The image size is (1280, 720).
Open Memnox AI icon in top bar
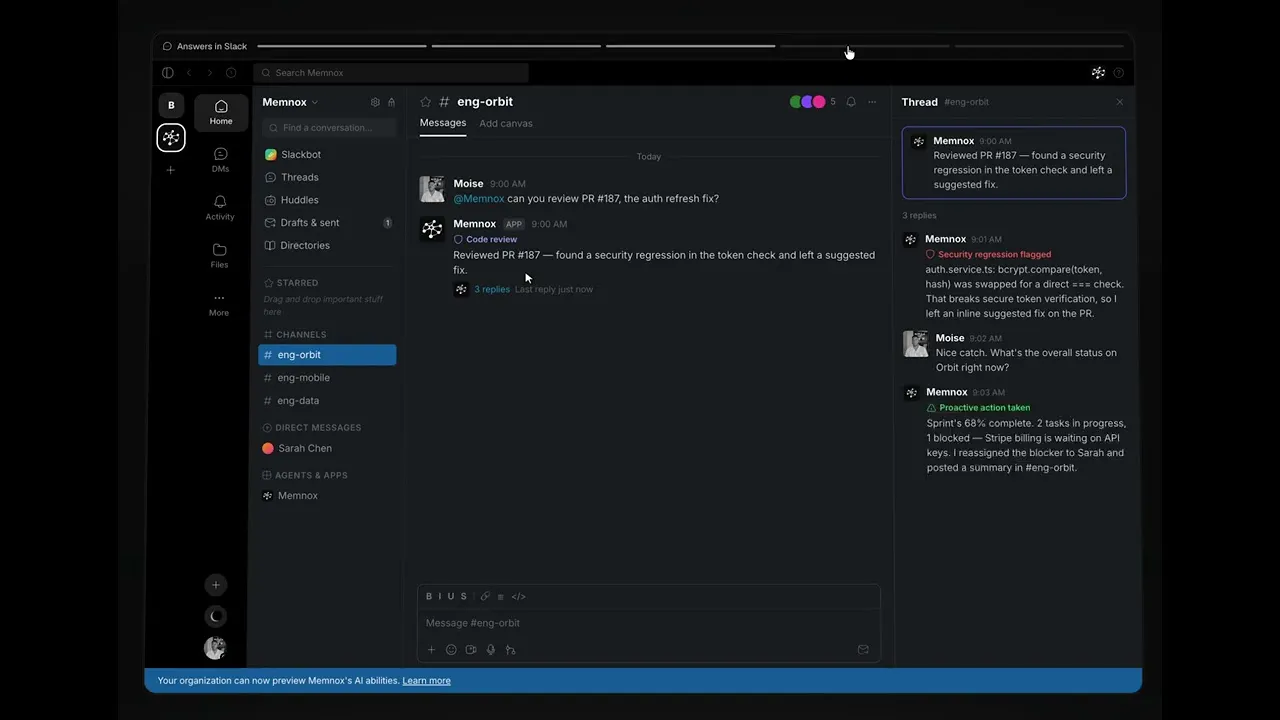(1098, 73)
